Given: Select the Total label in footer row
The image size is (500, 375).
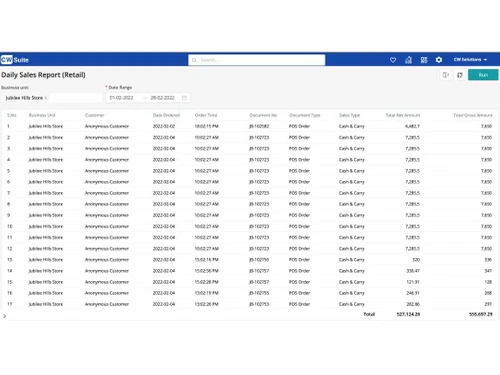Looking at the screenshot, I should (x=369, y=314).
